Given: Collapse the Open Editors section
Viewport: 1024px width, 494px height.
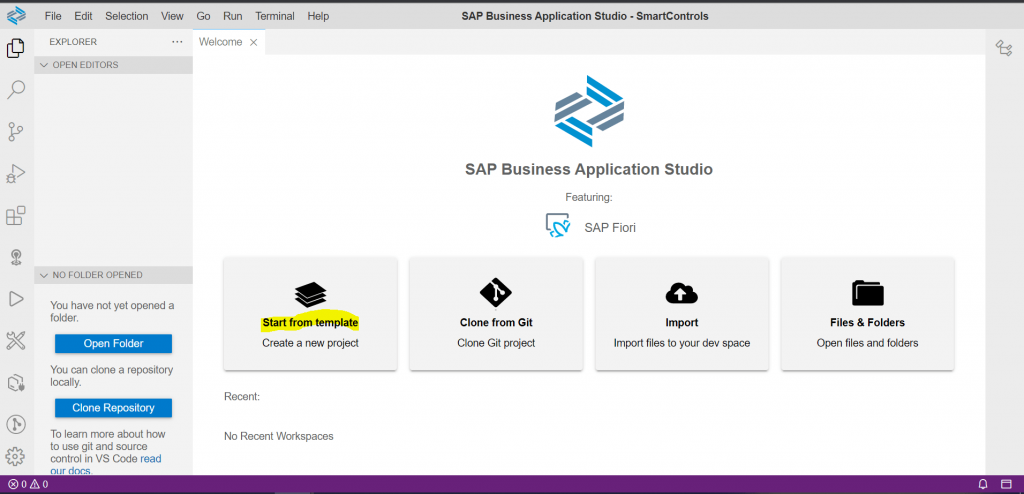Looking at the screenshot, I should (114, 65).
